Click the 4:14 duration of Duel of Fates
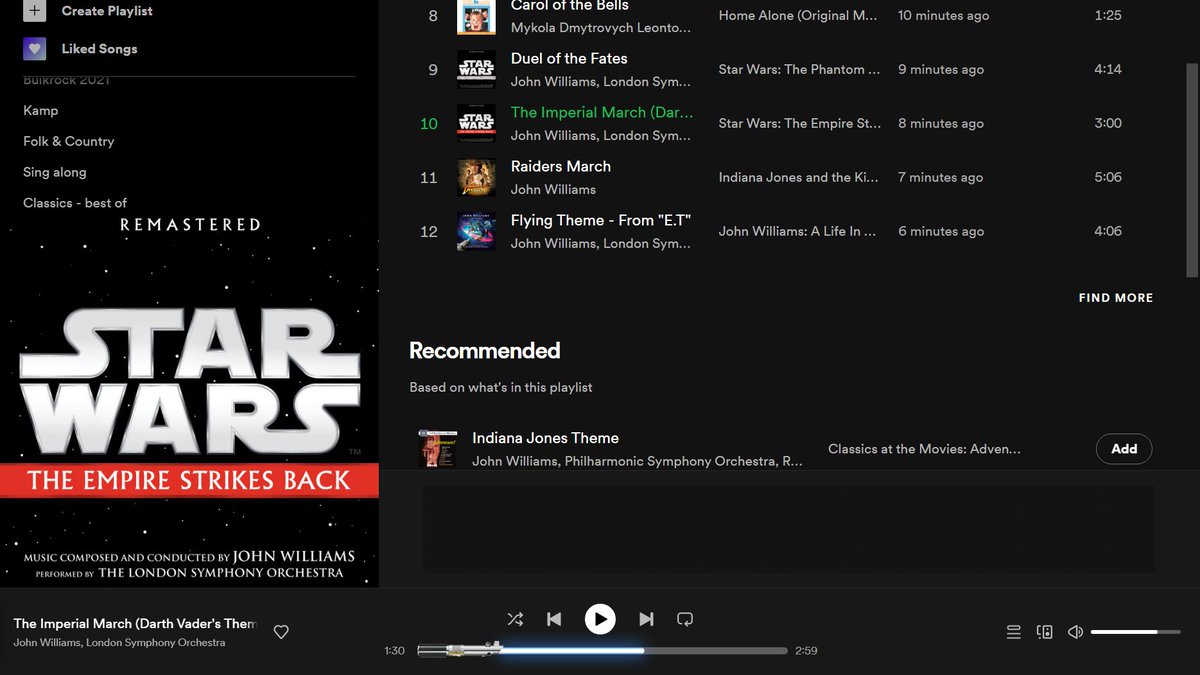This screenshot has height=675, width=1200. (1108, 70)
